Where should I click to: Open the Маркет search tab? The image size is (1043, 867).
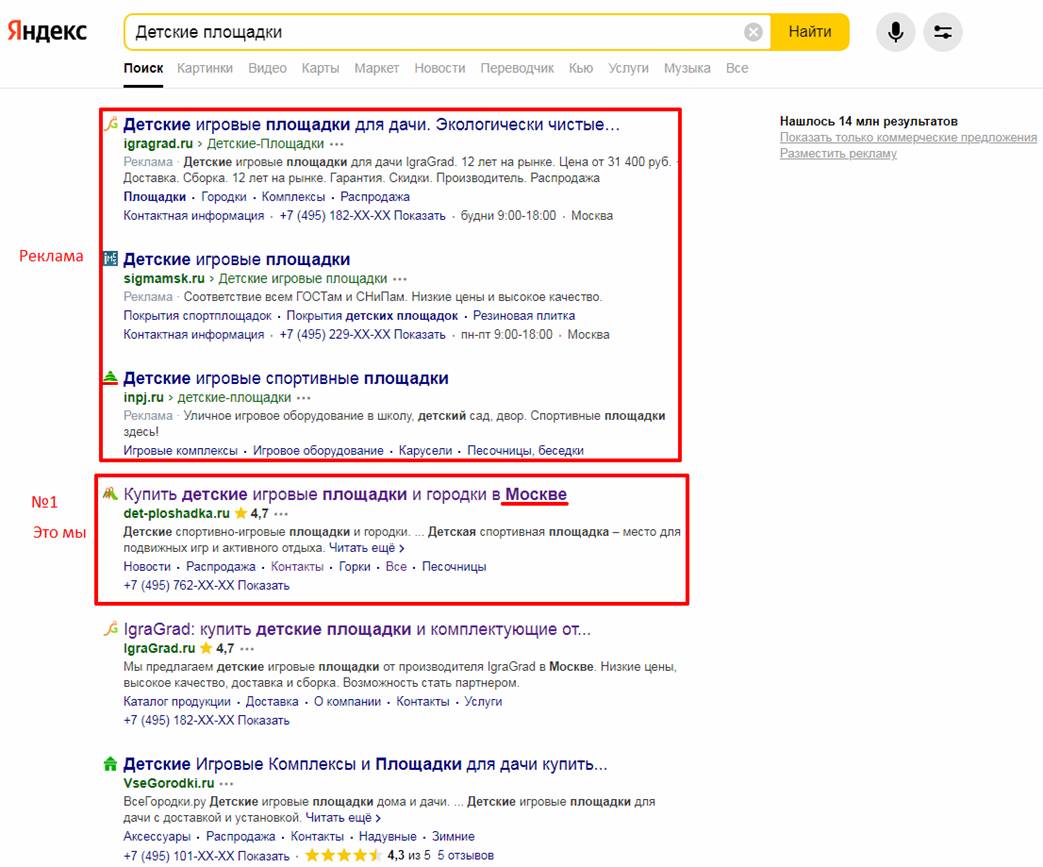(376, 68)
